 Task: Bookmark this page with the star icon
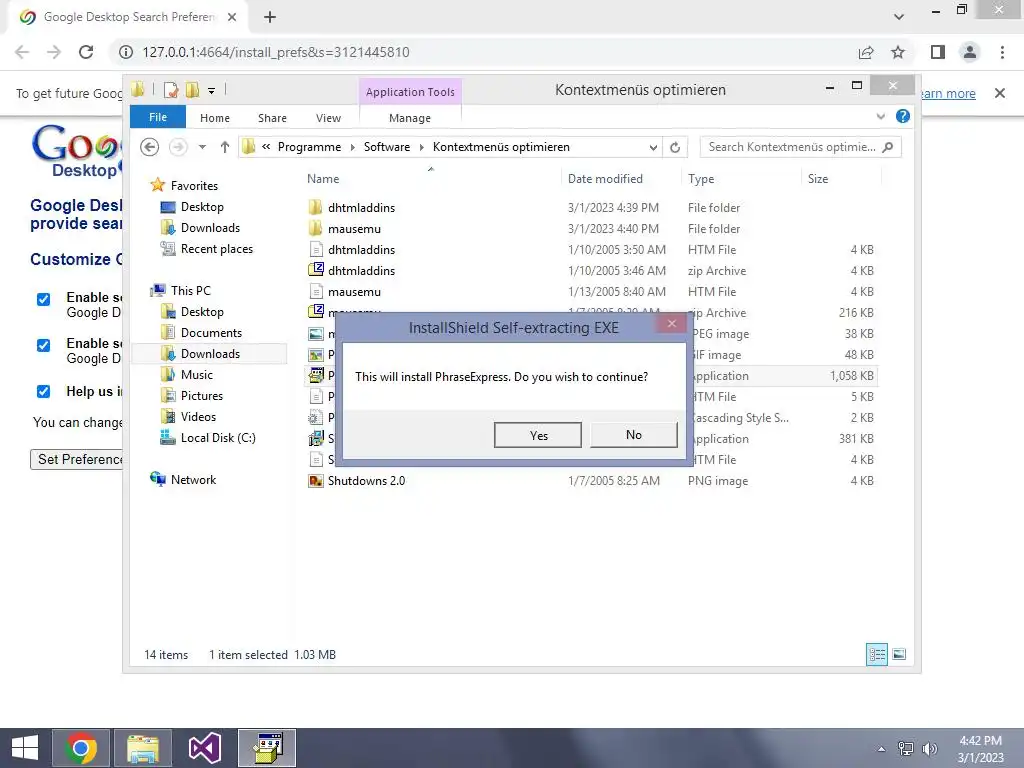tap(899, 52)
